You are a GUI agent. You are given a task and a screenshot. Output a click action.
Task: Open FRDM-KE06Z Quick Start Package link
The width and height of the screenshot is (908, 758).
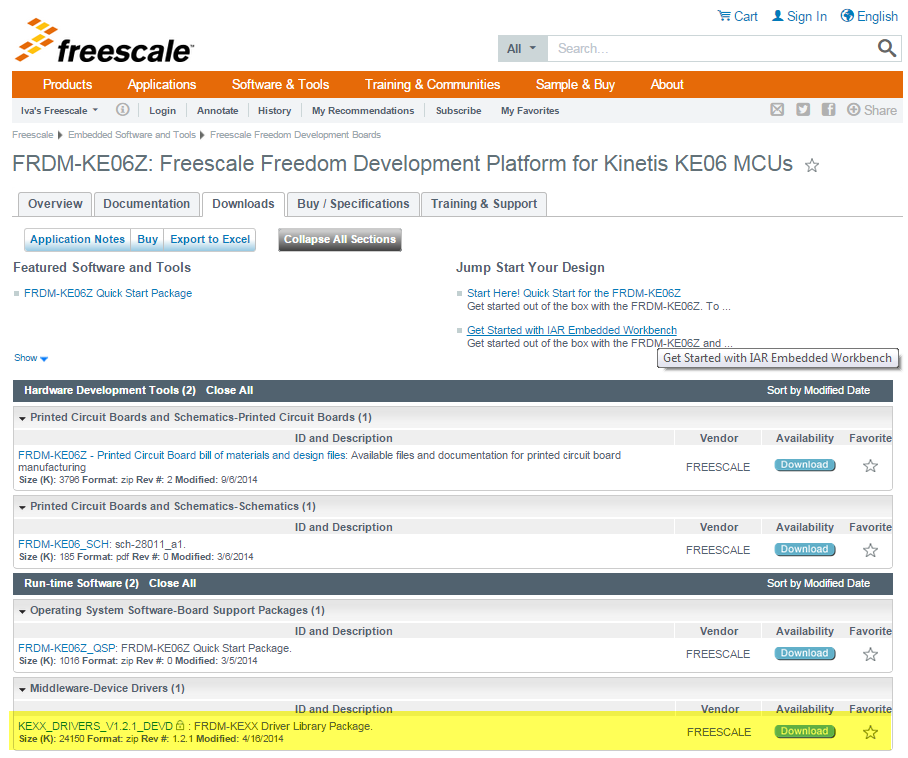coord(108,293)
